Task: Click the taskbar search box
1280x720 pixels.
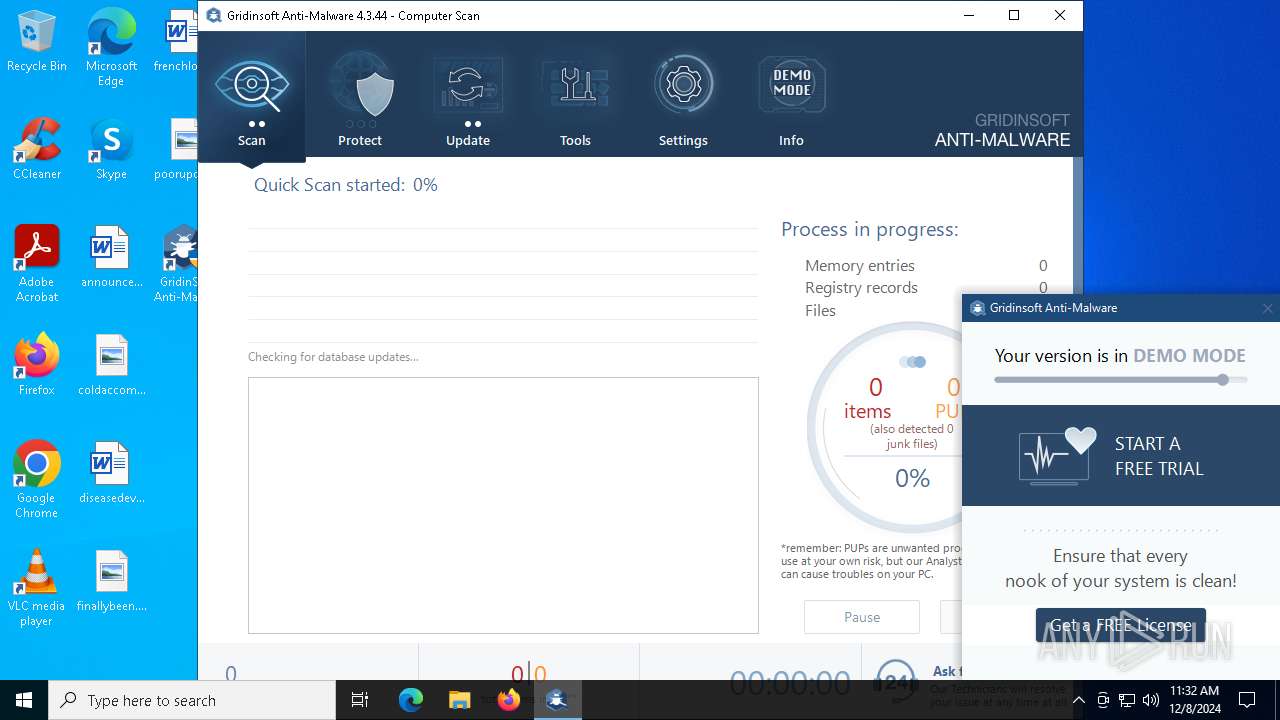Action: click(192, 700)
